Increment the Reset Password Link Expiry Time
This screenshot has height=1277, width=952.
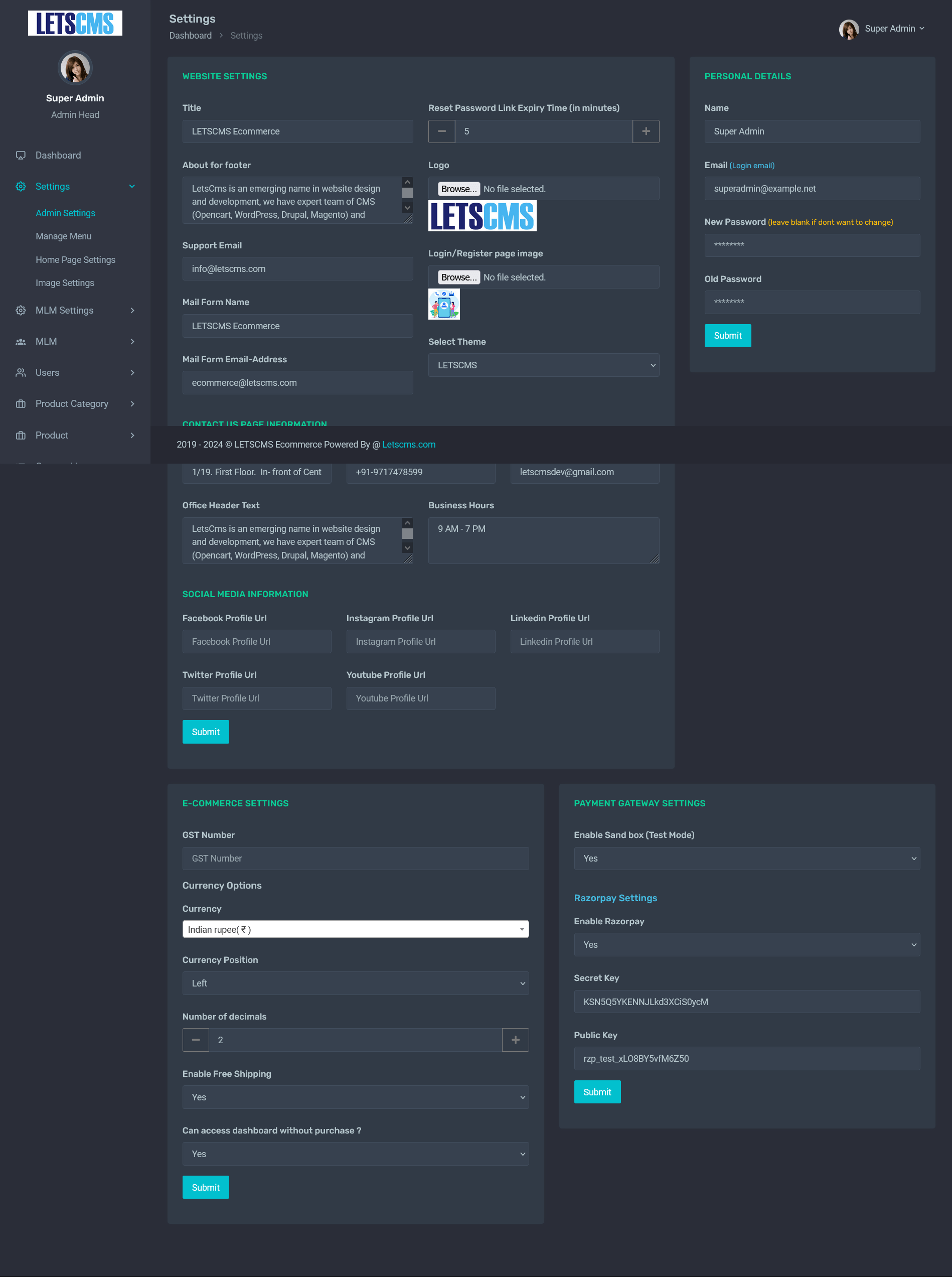(646, 131)
